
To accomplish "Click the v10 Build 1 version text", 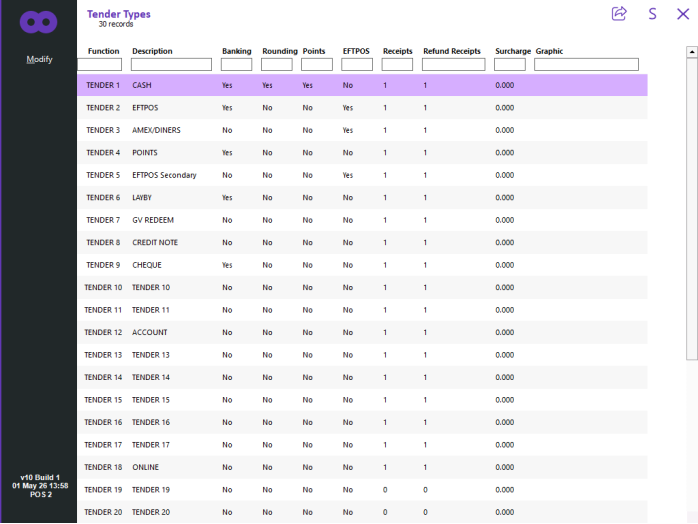I will (x=40, y=477).
